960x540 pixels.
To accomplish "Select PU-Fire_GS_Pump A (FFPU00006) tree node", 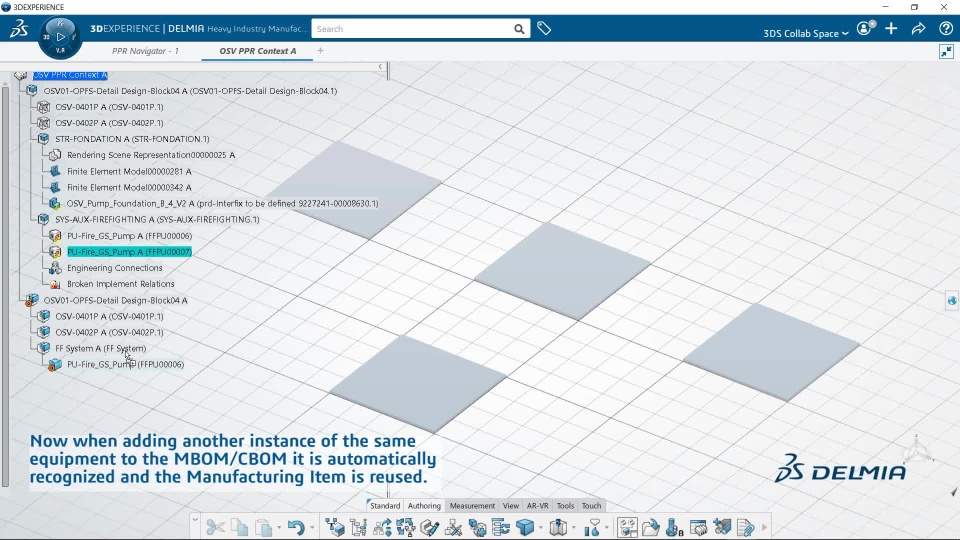I will coord(129,236).
